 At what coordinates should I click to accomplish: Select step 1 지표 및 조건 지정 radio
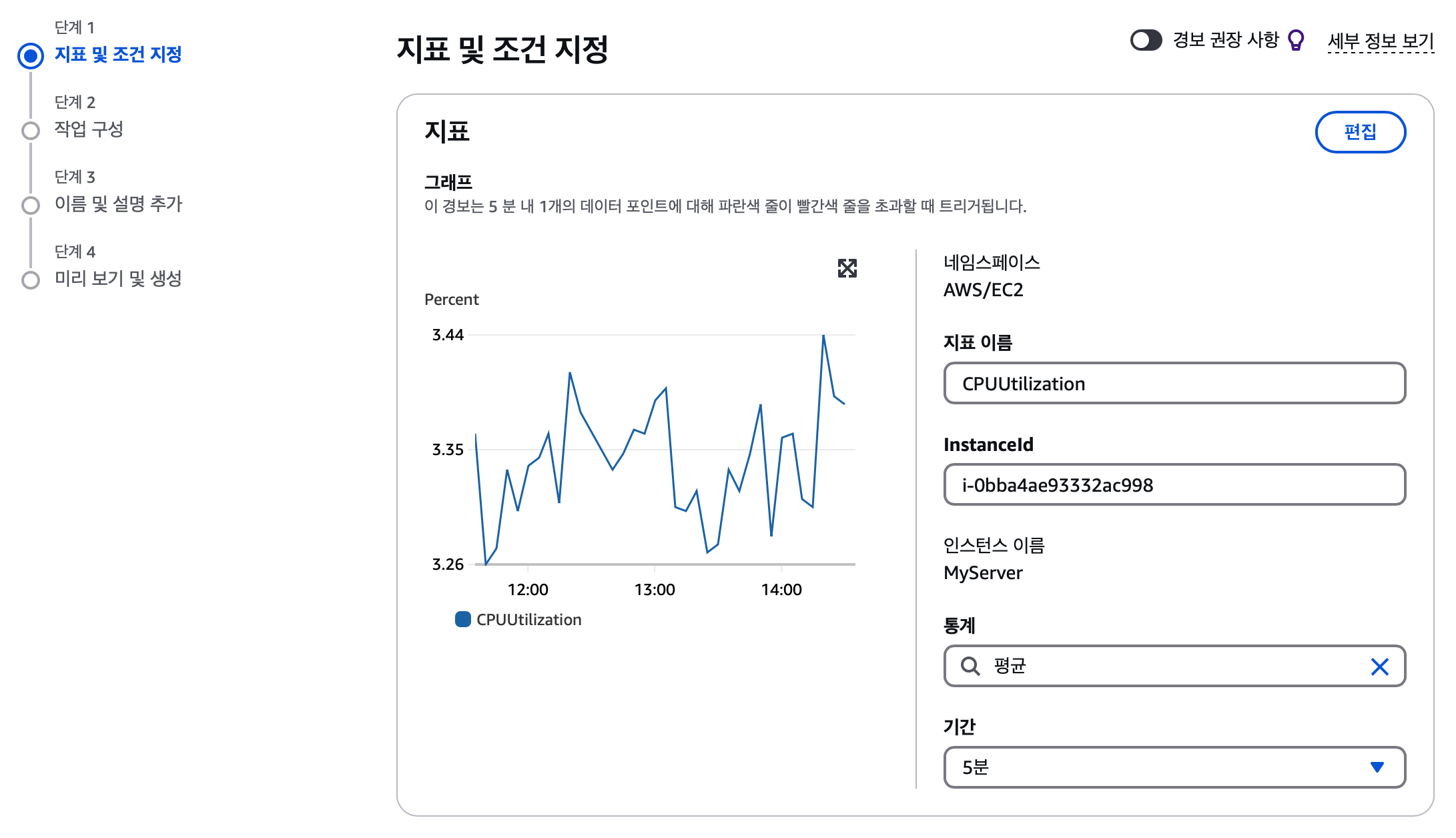point(31,55)
